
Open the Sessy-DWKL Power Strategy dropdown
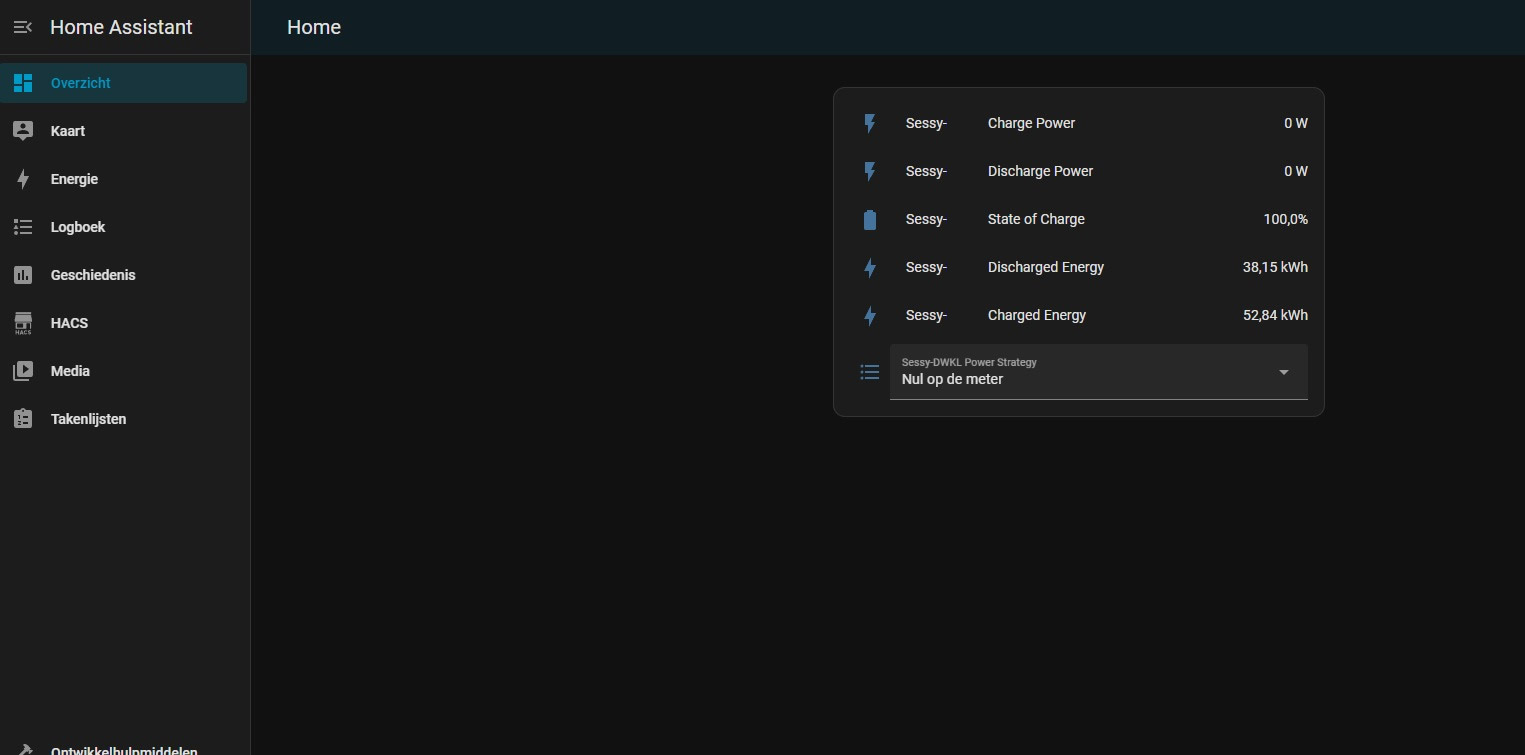tap(1098, 372)
